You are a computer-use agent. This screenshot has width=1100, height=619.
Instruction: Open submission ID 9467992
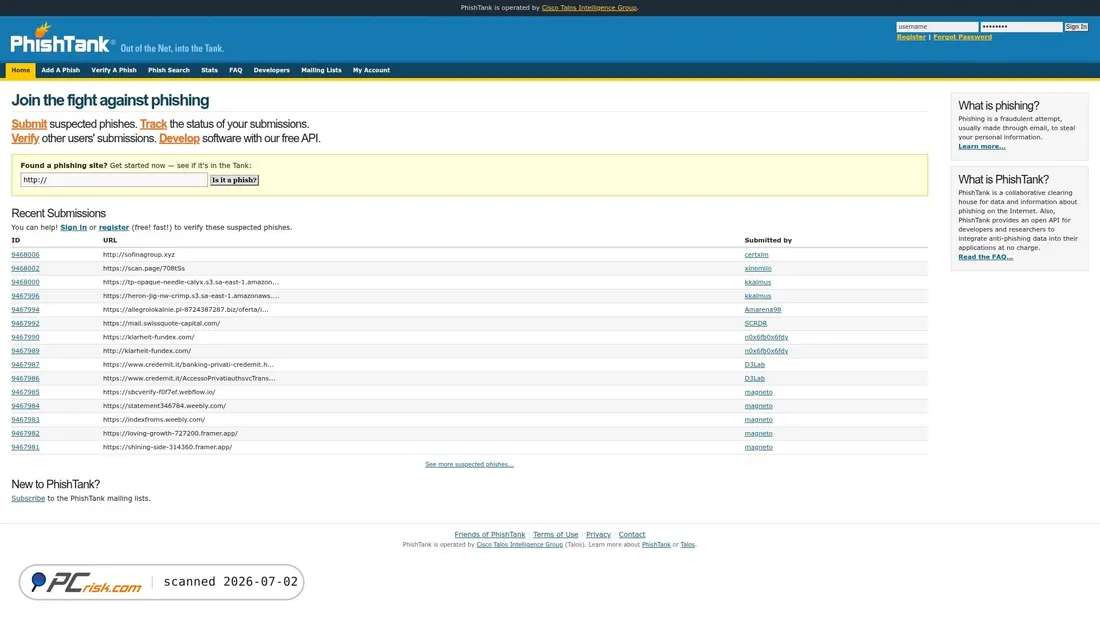click(x=25, y=324)
